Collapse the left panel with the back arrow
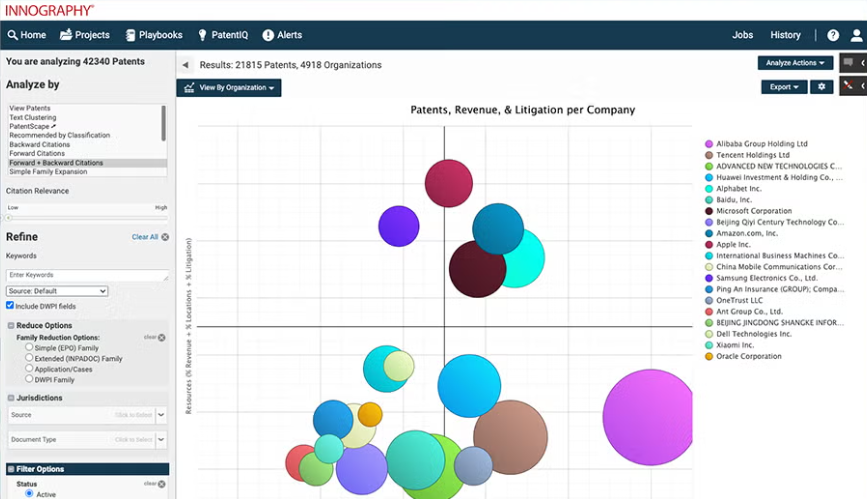The image size is (867, 499). tap(185, 65)
